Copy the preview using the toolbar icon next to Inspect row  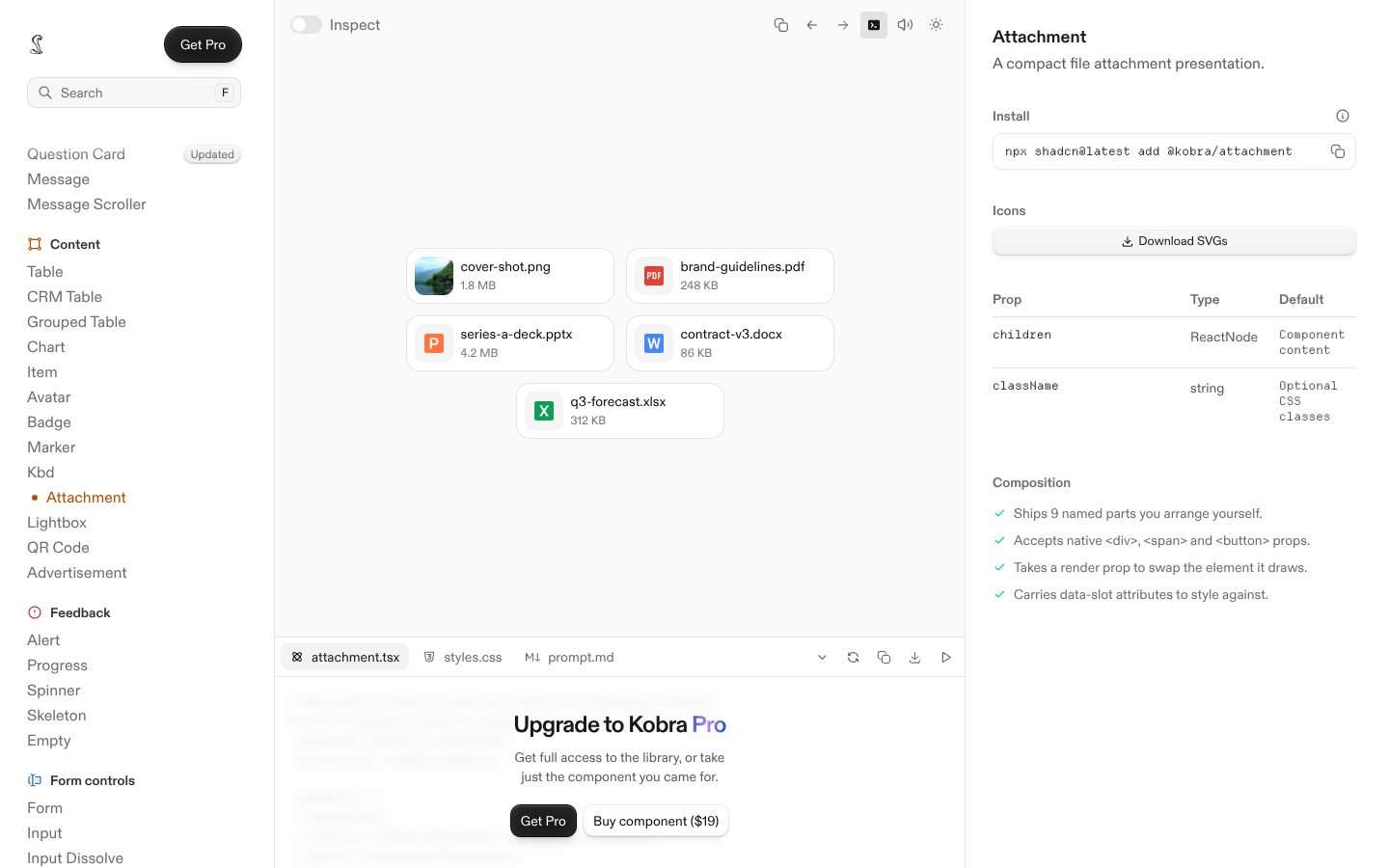[x=781, y=25]
